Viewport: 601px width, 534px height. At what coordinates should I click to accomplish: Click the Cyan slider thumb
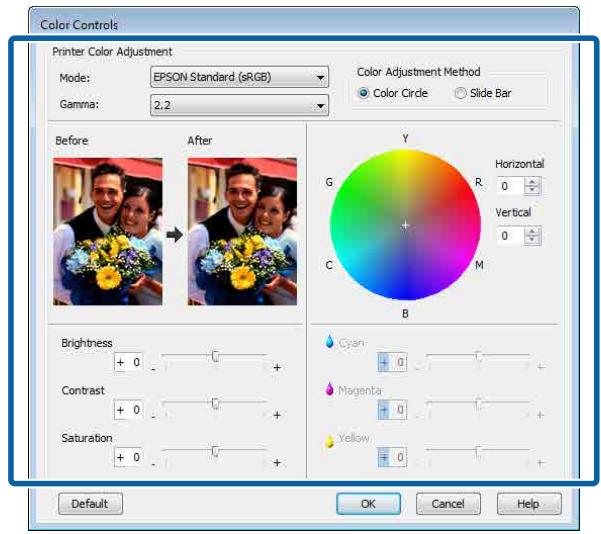[x=478, y=356]
